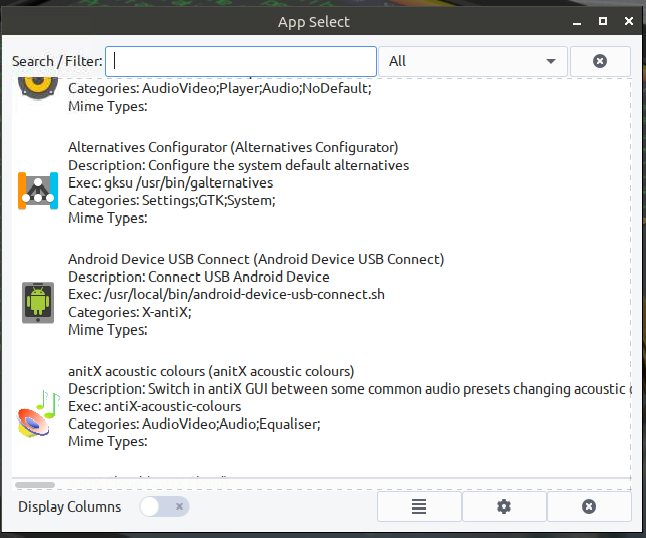The image size is (646, 538).
Task: Toggle the Display Columns switch
Action: coord(164,506)
